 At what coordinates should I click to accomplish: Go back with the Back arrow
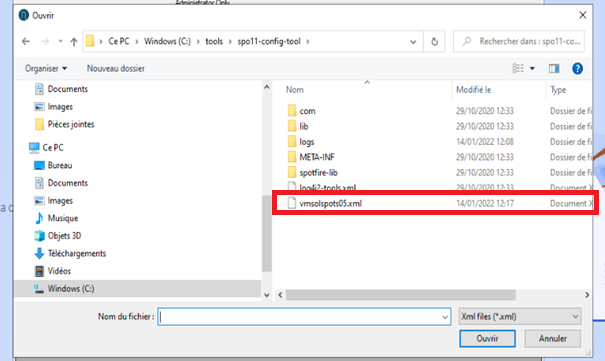pos(26,41)
